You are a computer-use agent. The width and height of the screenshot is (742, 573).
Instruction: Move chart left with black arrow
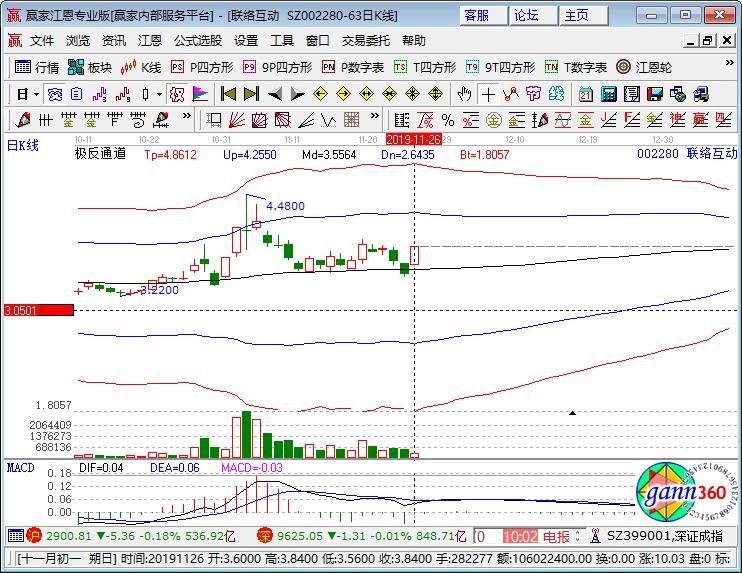pos(274,94)
